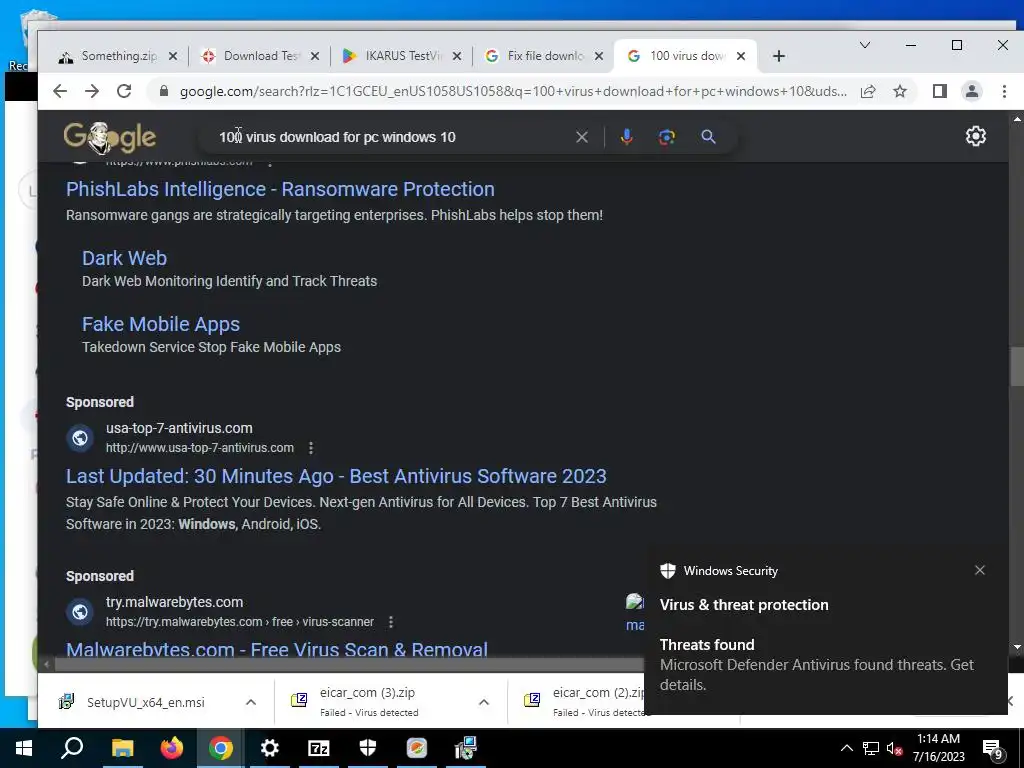Screen dimensions: 1024x768
Task: Open Firefox from the taskbar
Action: 172,748
